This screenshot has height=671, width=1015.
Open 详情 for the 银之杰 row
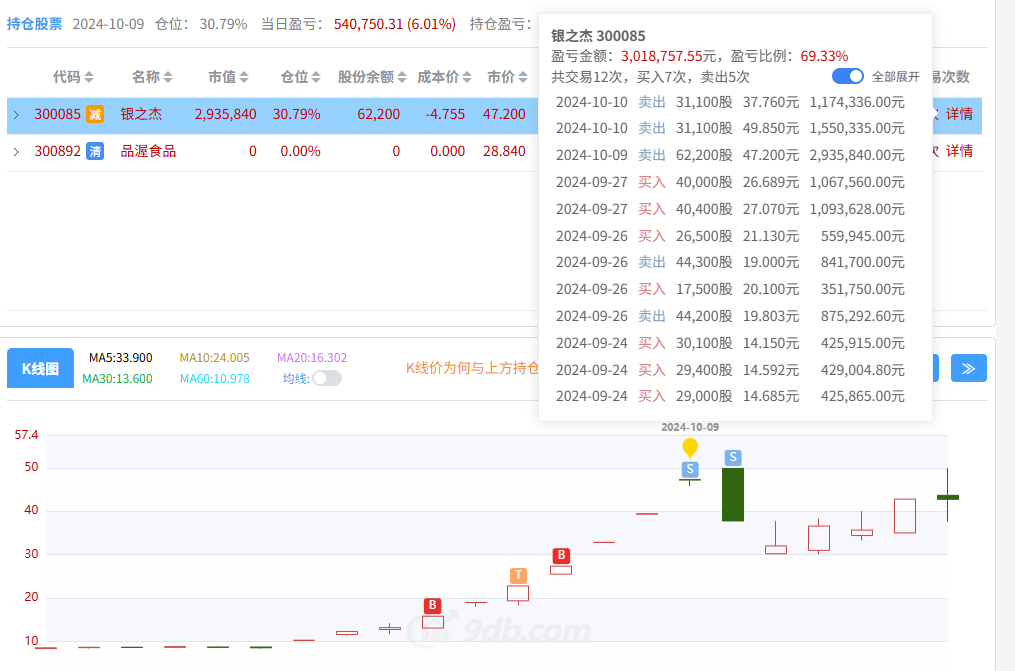(959, 114)
